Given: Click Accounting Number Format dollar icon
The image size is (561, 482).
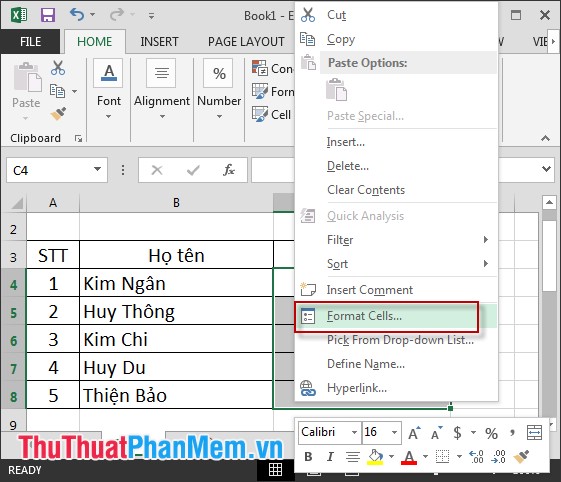Looking at the screenshot, I should tap(457, 433).
